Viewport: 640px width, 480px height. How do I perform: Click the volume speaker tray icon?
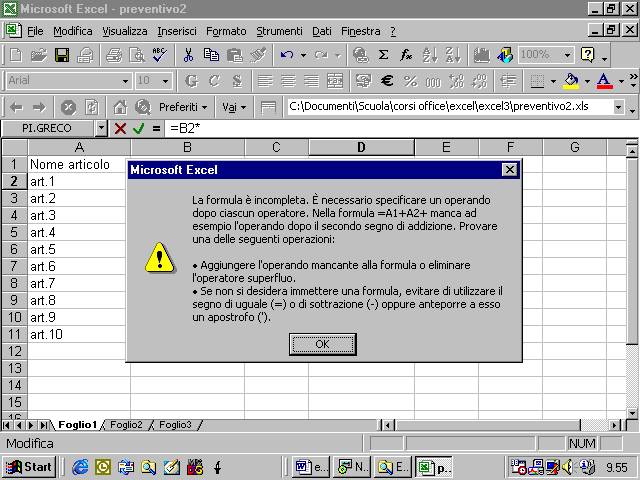(x=568, y=467)
